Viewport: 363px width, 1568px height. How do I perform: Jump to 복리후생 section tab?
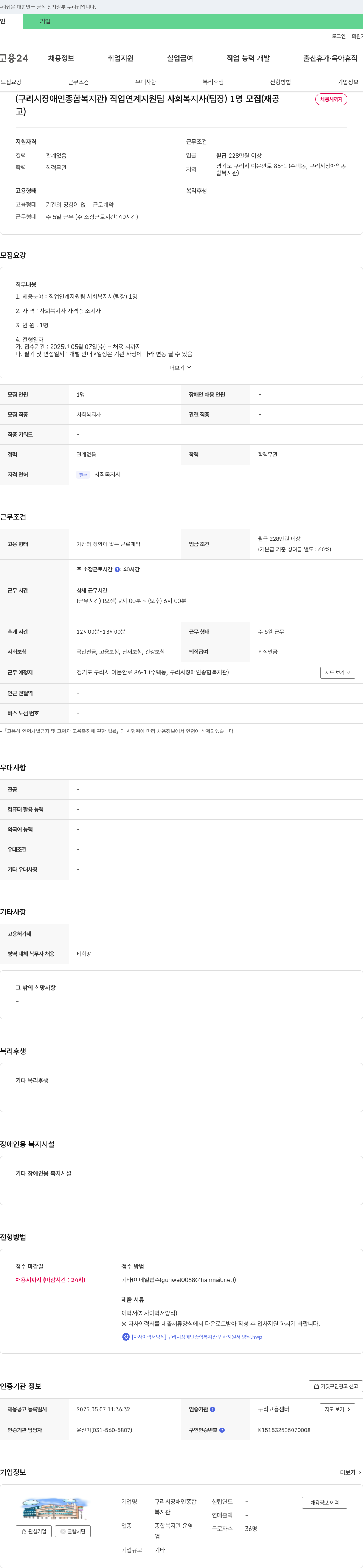pyautogui.click(x=213, y=82)
